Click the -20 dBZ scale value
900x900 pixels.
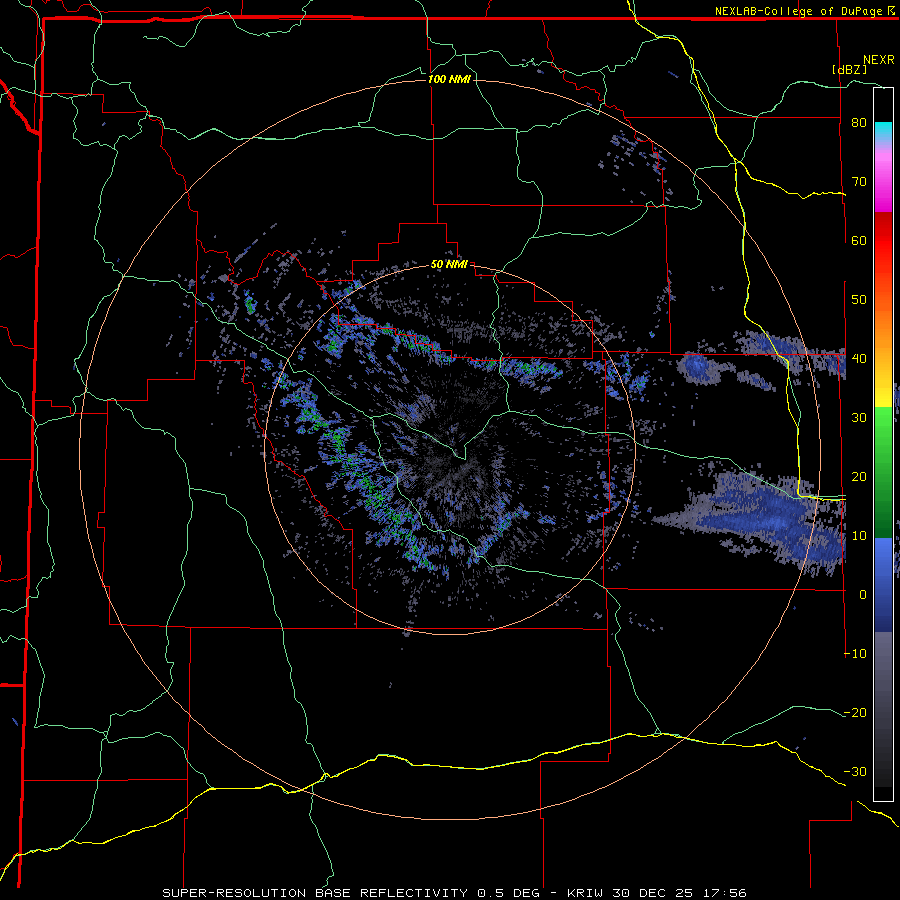855,713
